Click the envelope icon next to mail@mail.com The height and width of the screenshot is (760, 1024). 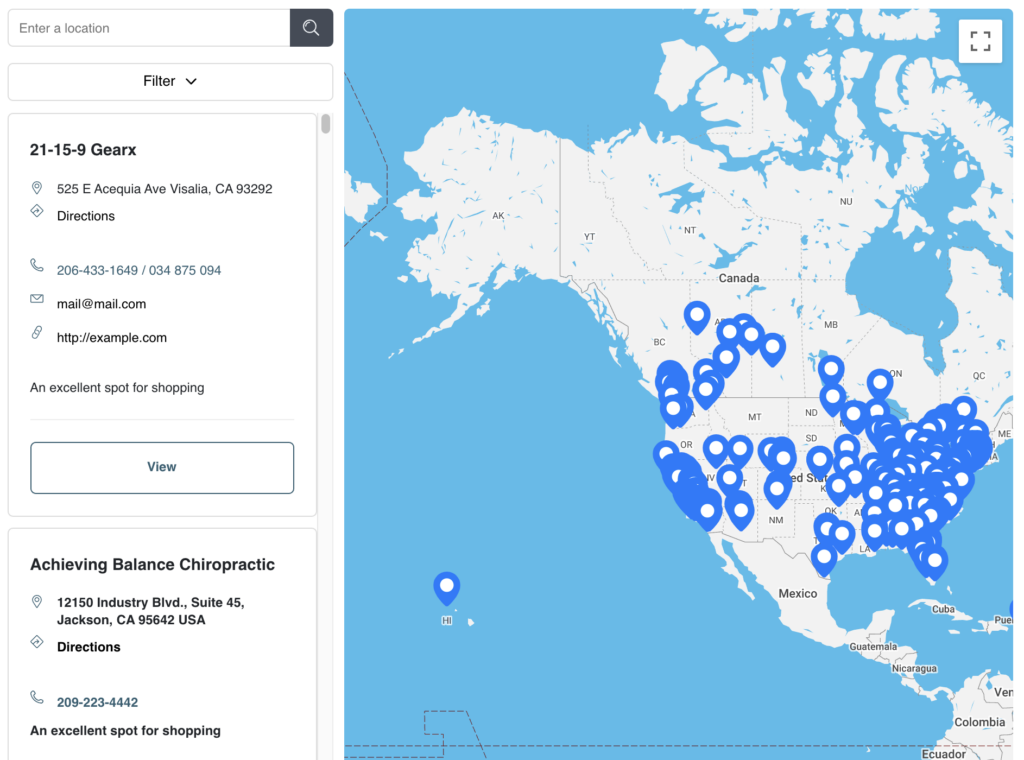pos(37,298)
